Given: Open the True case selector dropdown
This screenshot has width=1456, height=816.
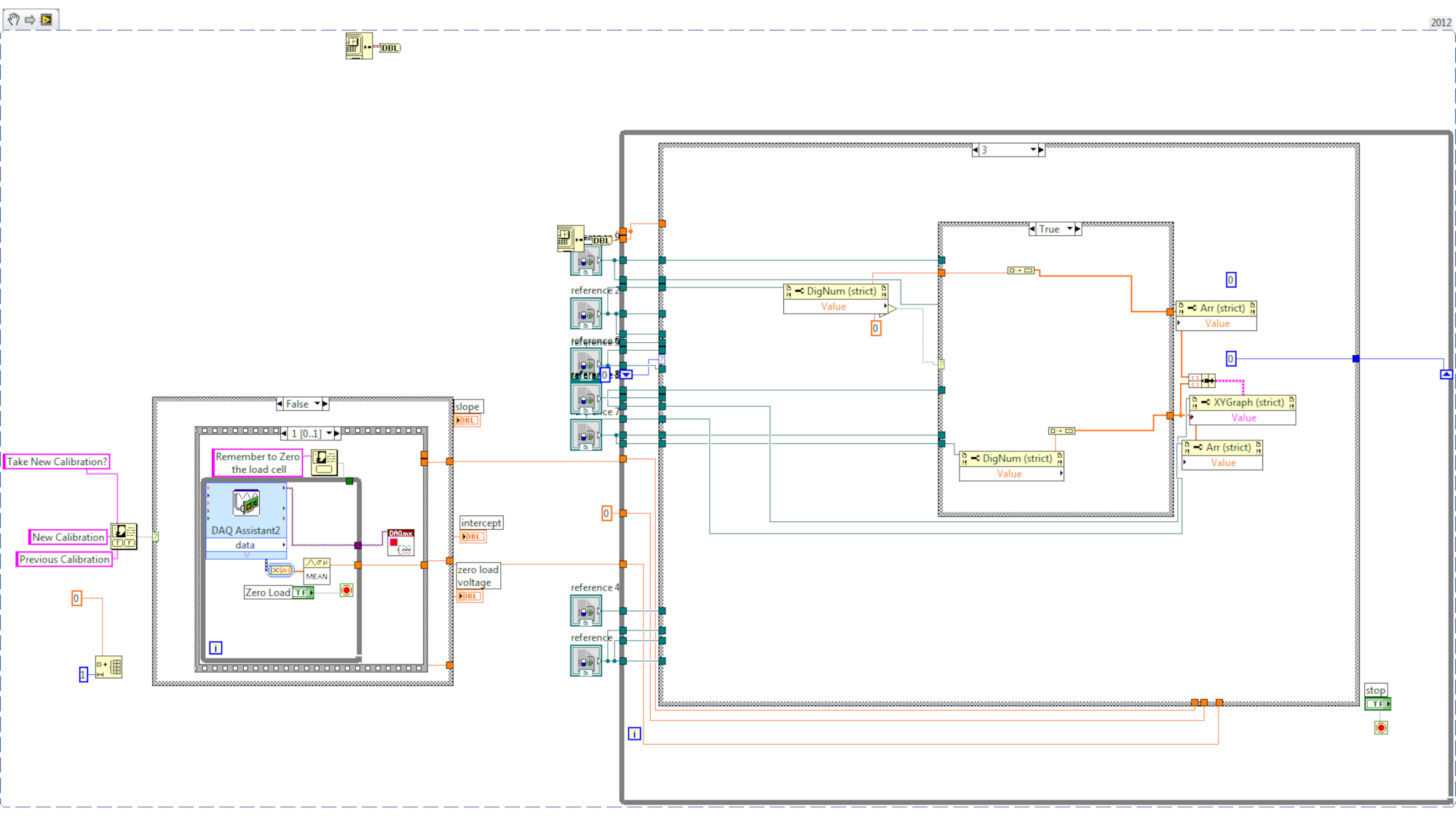Looking at the screenshot, I should (x=1069, y=229).
